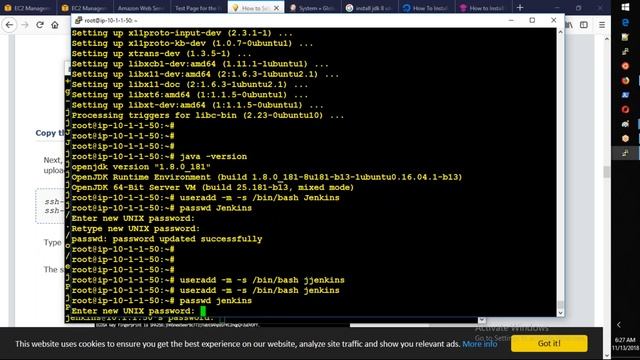Switch to the last 'How to Install' tab
Screen dimensions: 640x360
point(482,8)
